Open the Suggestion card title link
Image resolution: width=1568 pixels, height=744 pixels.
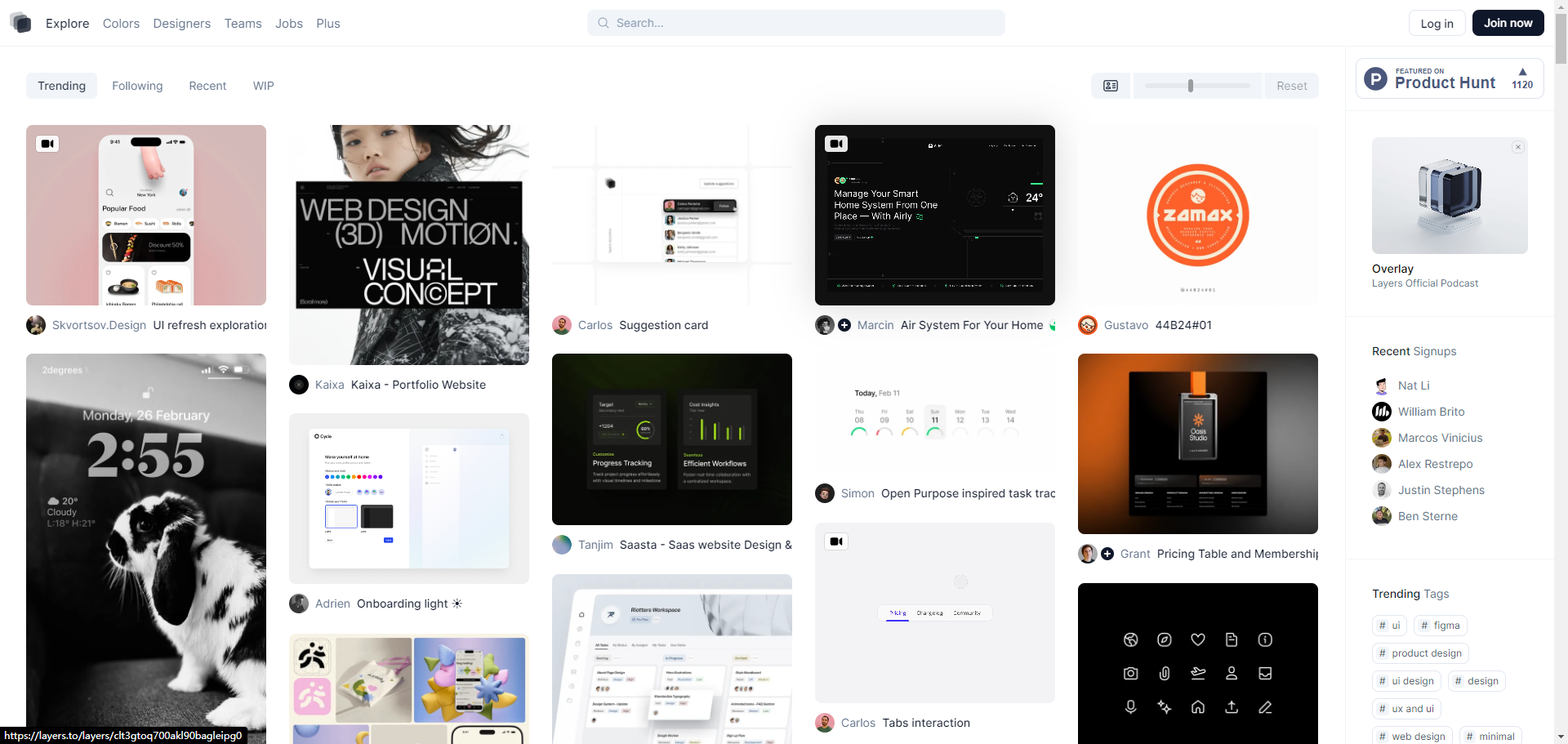pyautogui.click(x=664, y=325)
